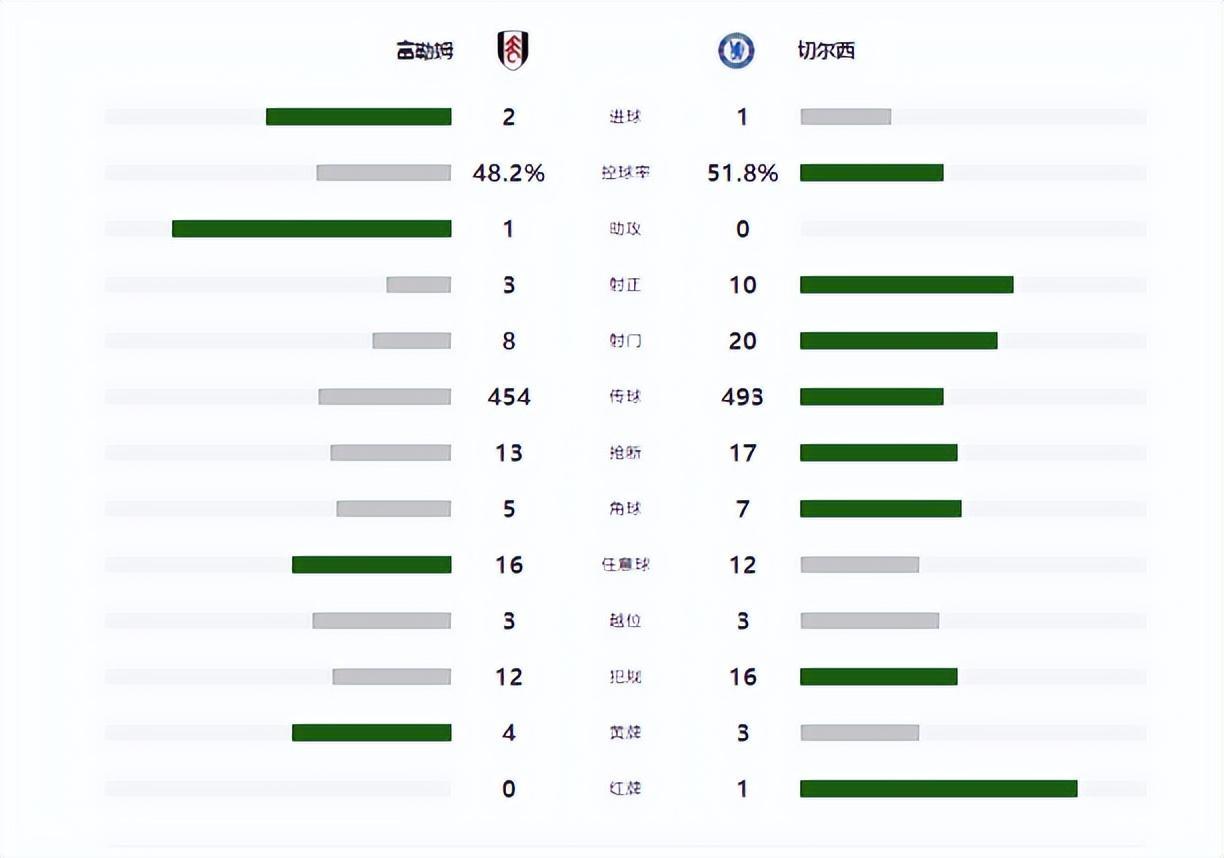1224x858 pixels.
Task: Click the 控球率 stat label
Action: (625, 173)
